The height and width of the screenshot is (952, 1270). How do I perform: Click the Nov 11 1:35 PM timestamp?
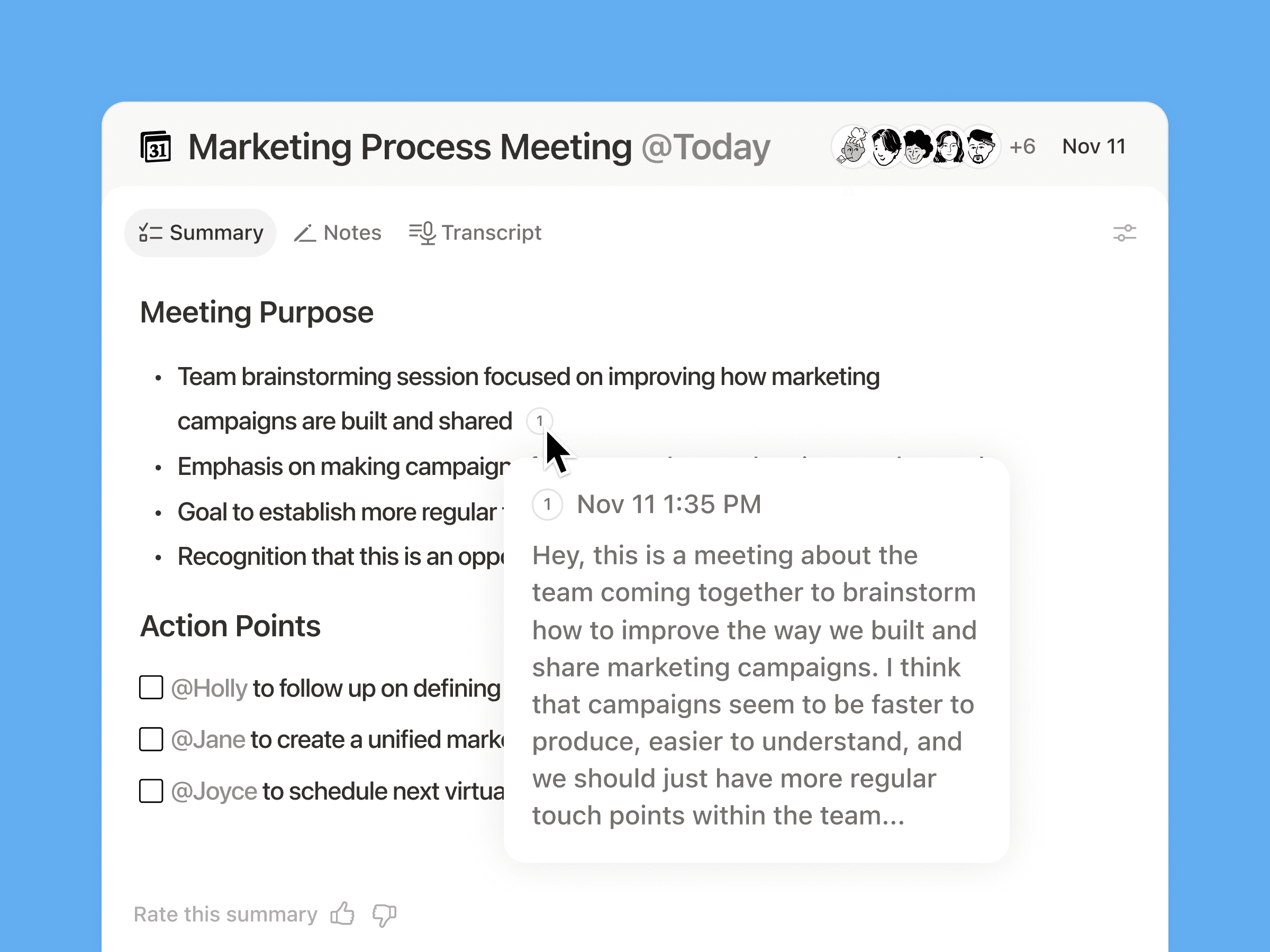point(669,504)
